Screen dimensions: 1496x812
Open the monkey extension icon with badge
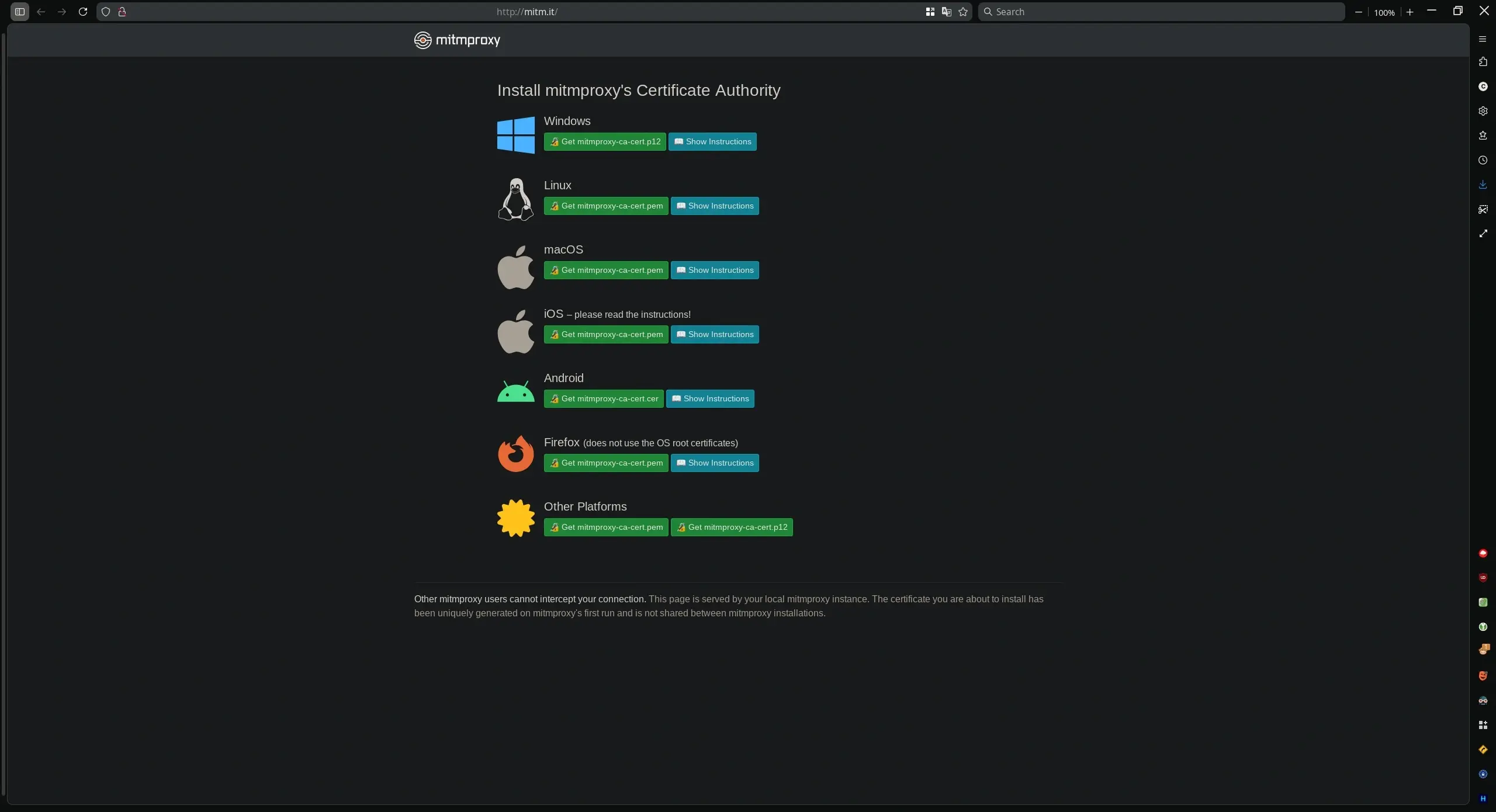point(1484,650)
